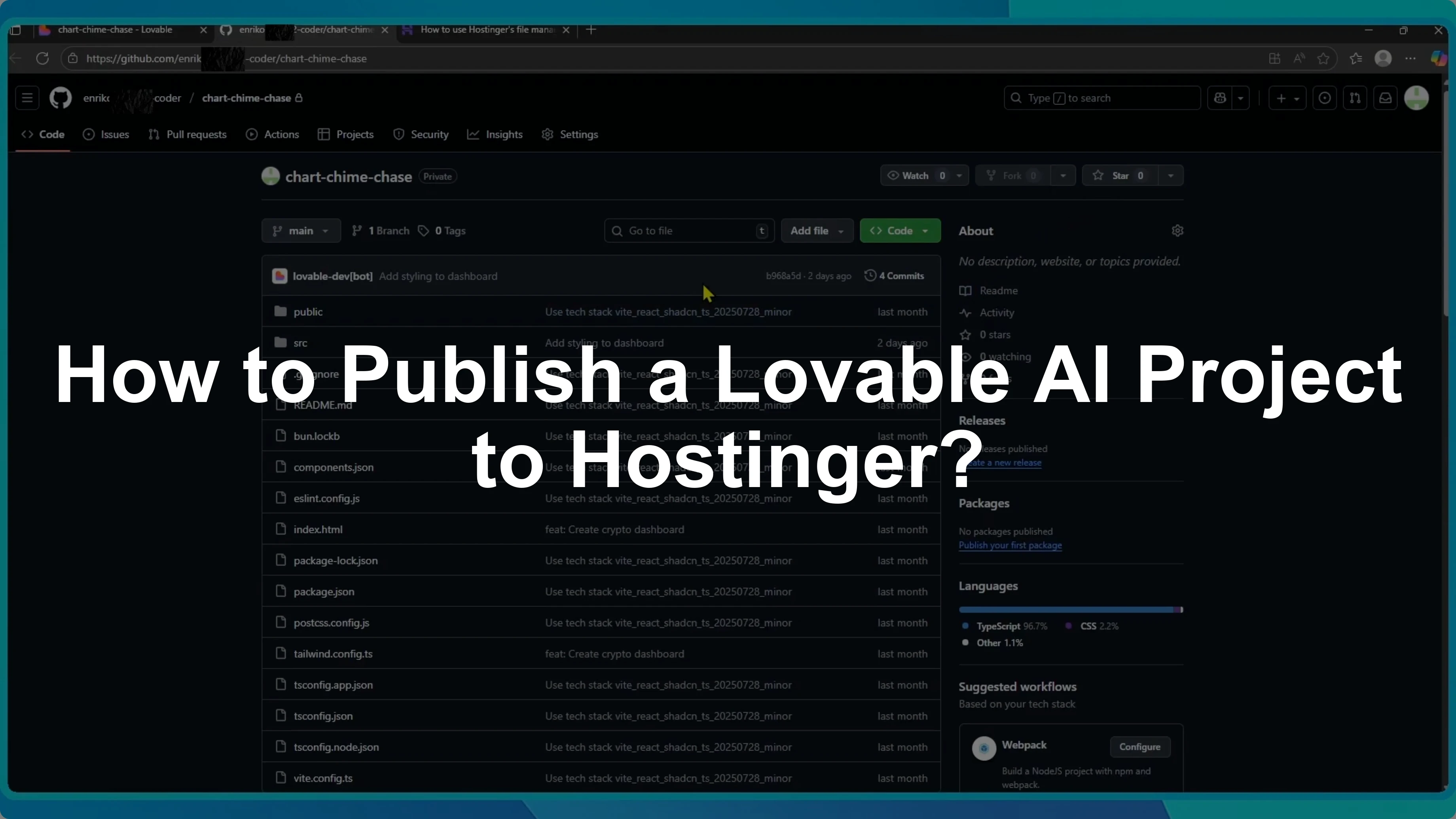Open the repository Settings tab
1456x819 pixels.
pos(570,135)
